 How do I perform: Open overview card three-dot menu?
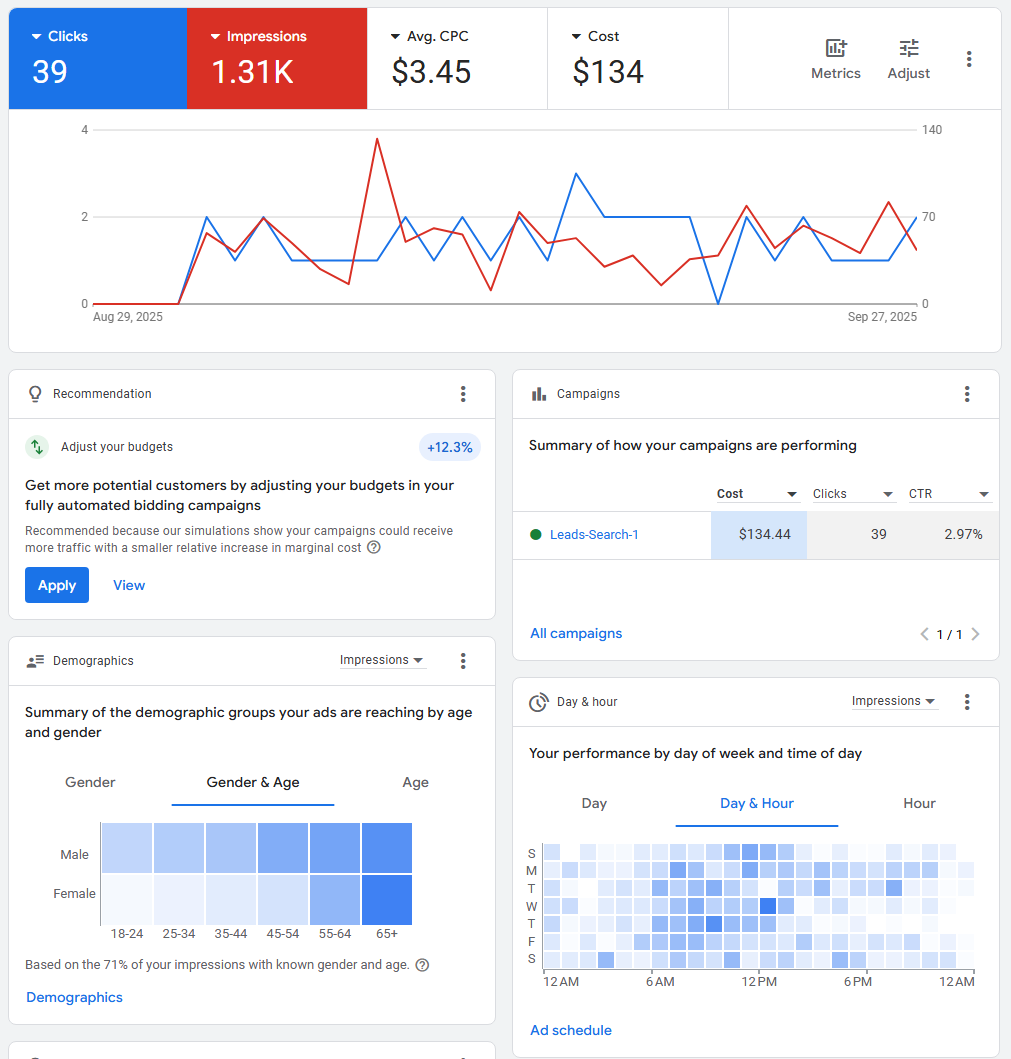click(x=968, y=59)
